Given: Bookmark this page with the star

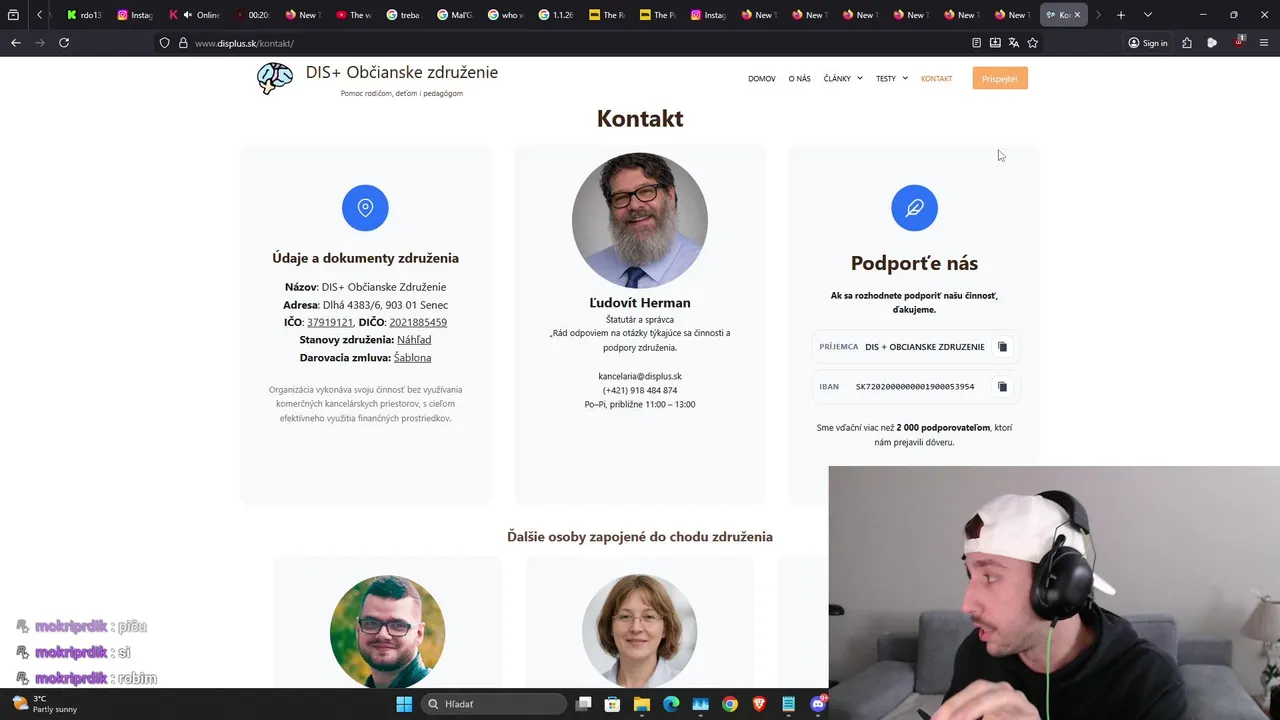Looking at the screenshot, I should pos(1033,43).
